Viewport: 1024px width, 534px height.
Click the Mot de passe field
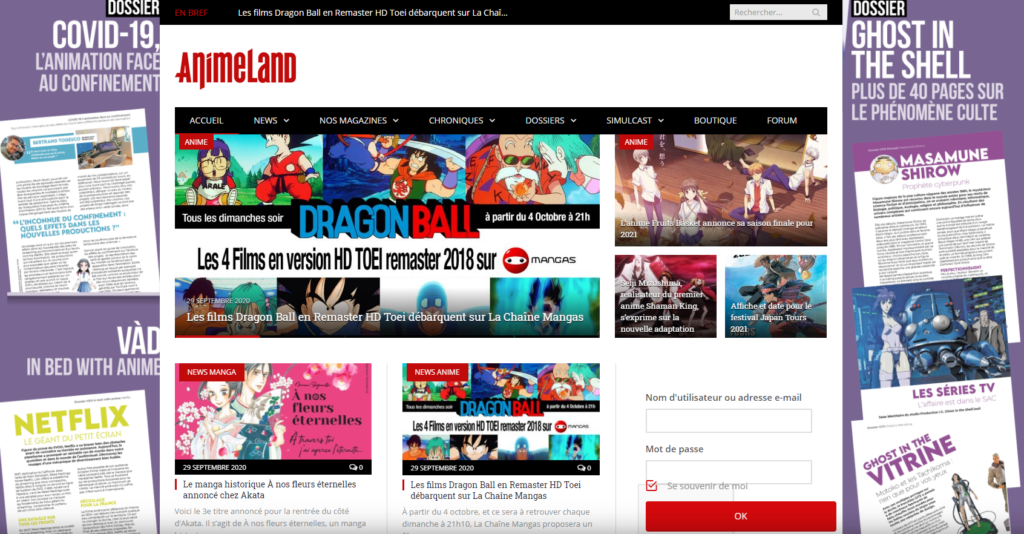(x=728, y=471)
